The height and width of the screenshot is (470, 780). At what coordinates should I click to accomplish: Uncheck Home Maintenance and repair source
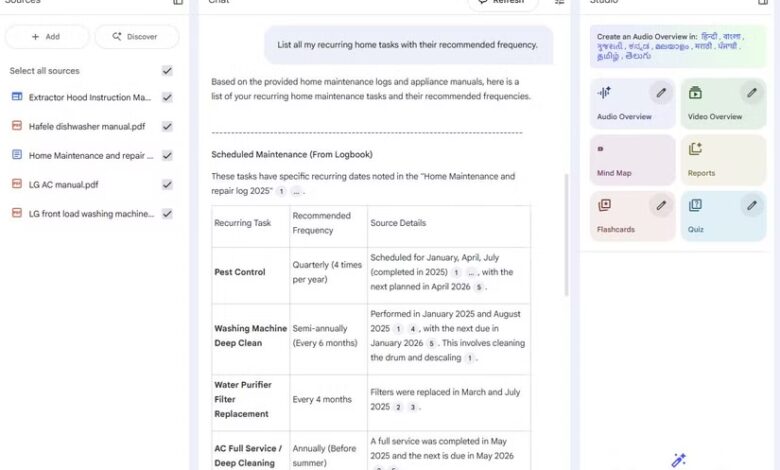click(x=167, y=156)
